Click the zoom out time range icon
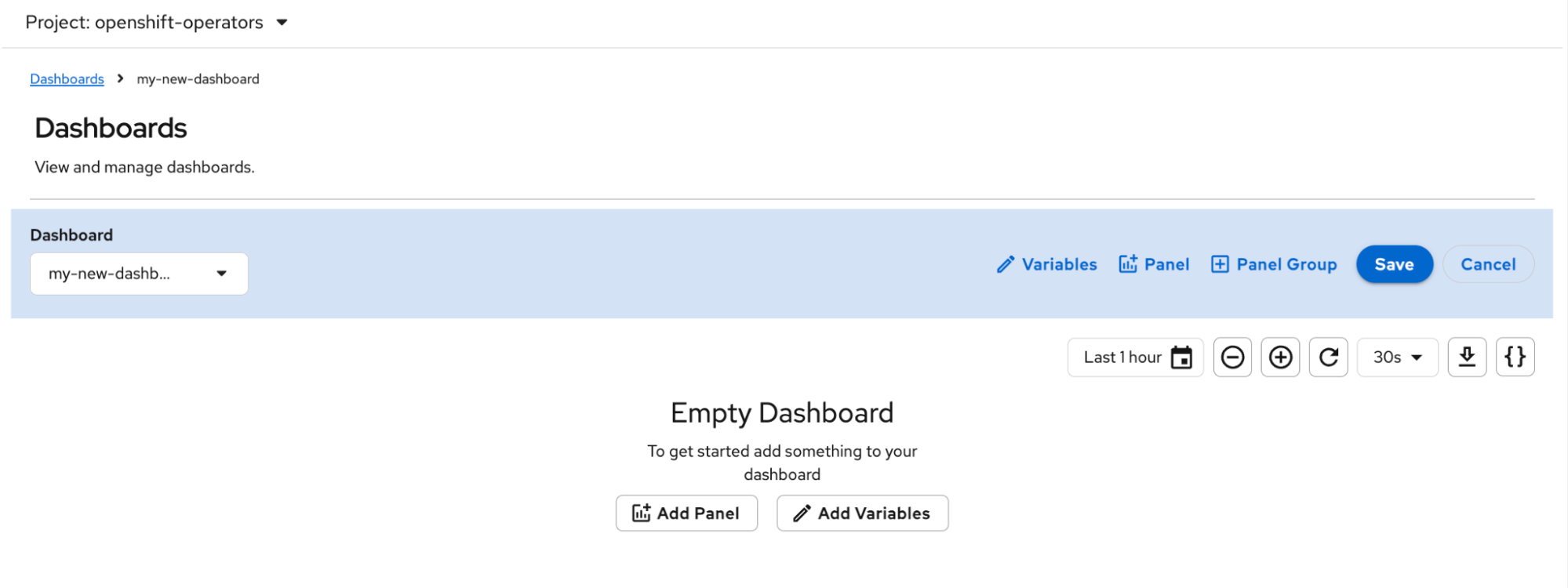Viewport: 1568px width, 588px height. tap(1232, 358)
